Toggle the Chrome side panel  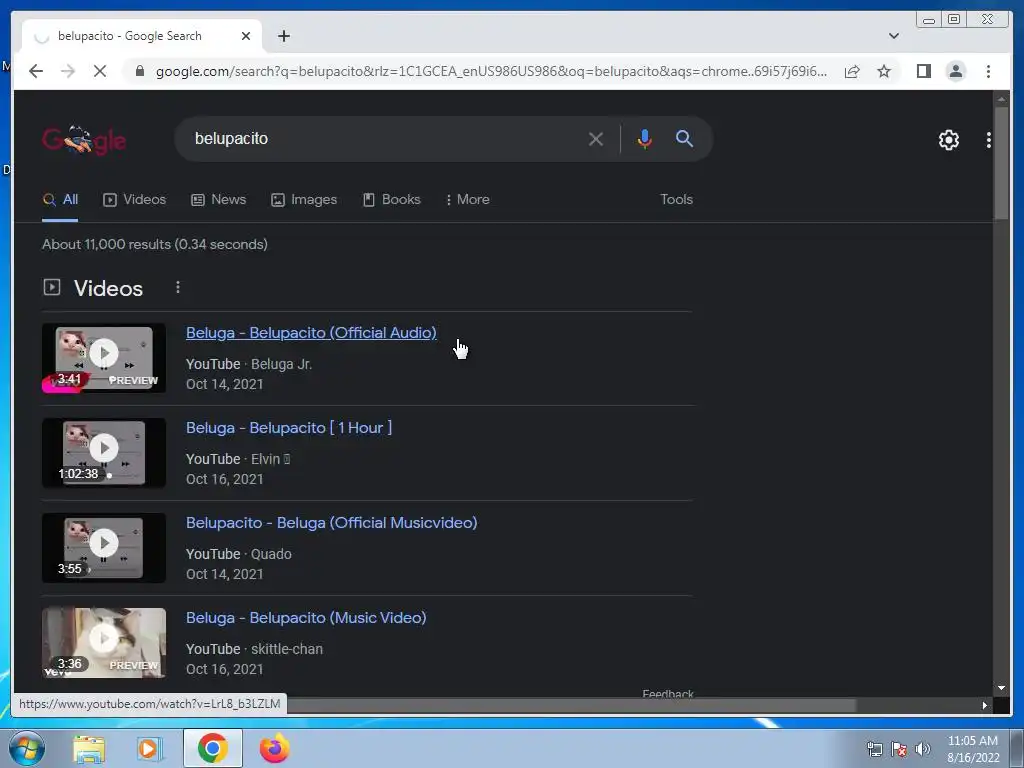click(x=923, y=71)
